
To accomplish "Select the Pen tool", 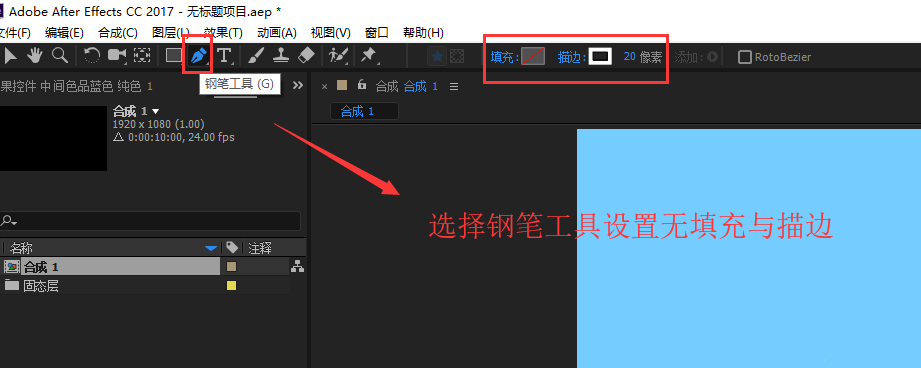I will (x=199, y=56).
